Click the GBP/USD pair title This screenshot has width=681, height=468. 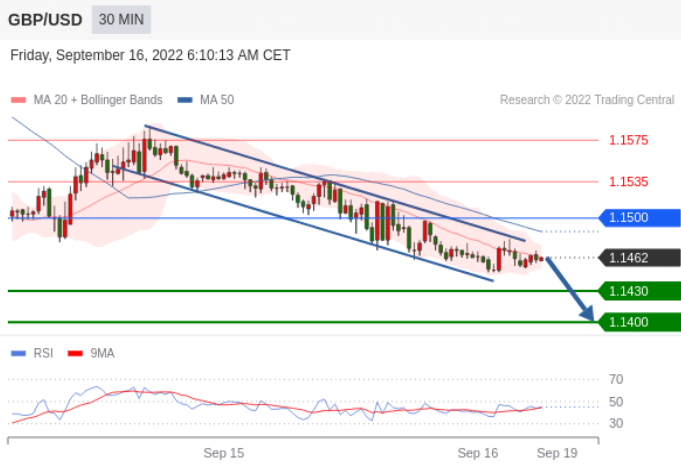click(45, 20)
